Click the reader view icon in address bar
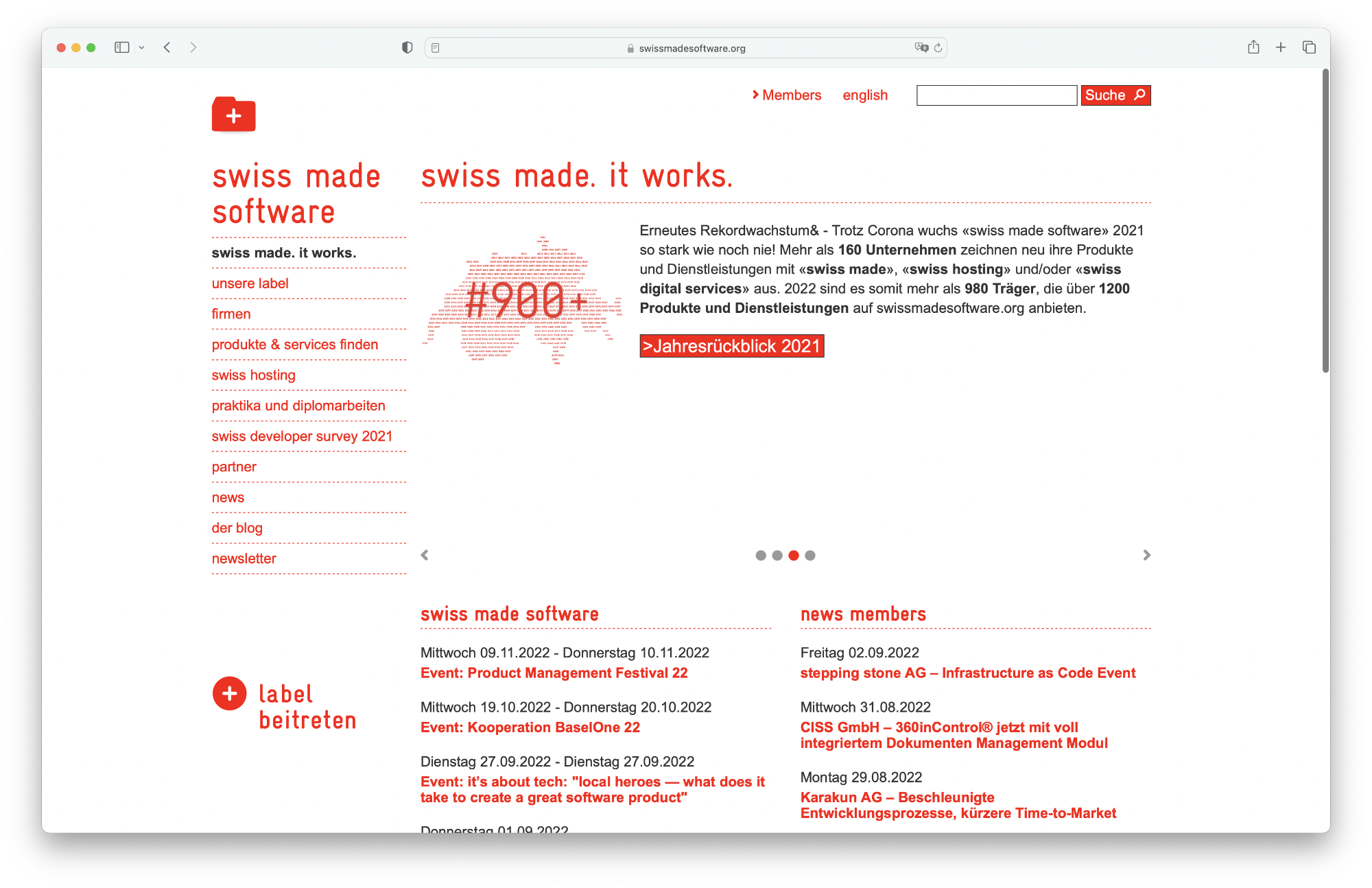The height and width of the screenshot is (888, 1372). click(436, 48)
